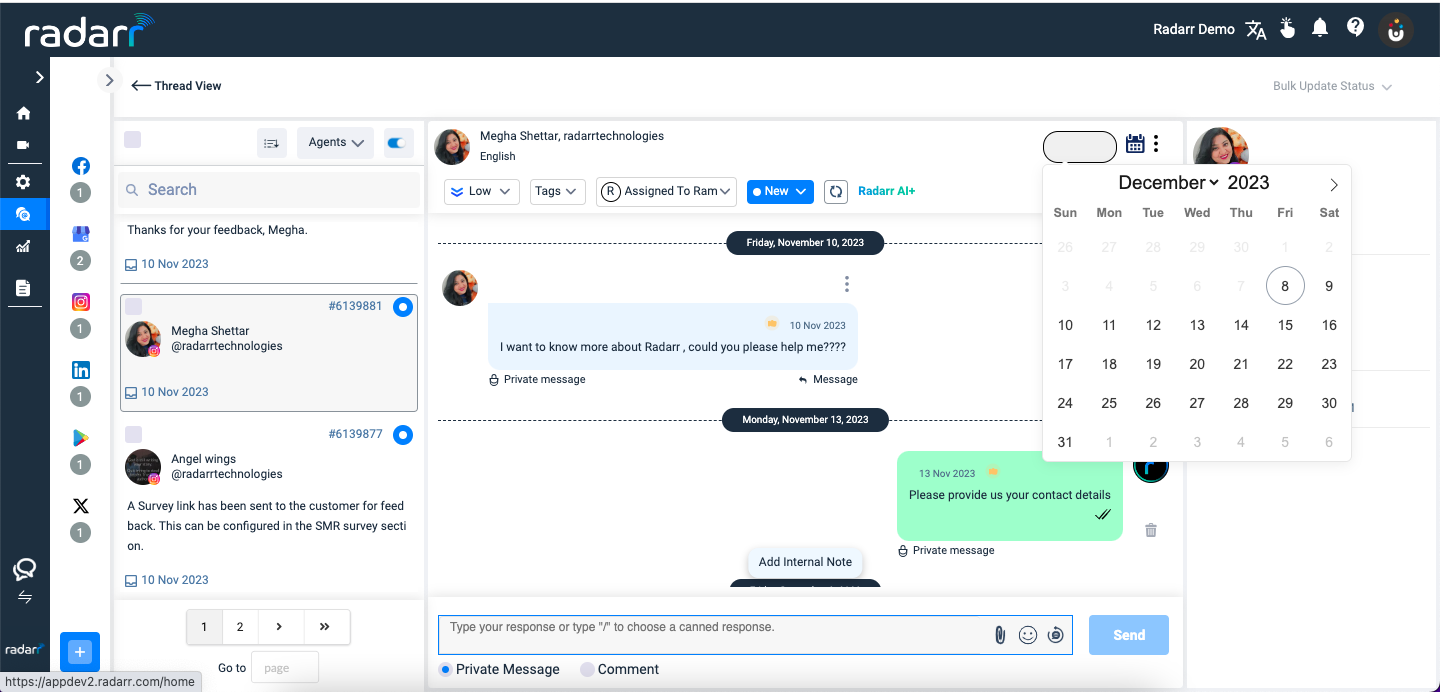This screenshot has width=1440, height=692.
Task: Attach a file with paperclip icon
Action: click(999, 635)
